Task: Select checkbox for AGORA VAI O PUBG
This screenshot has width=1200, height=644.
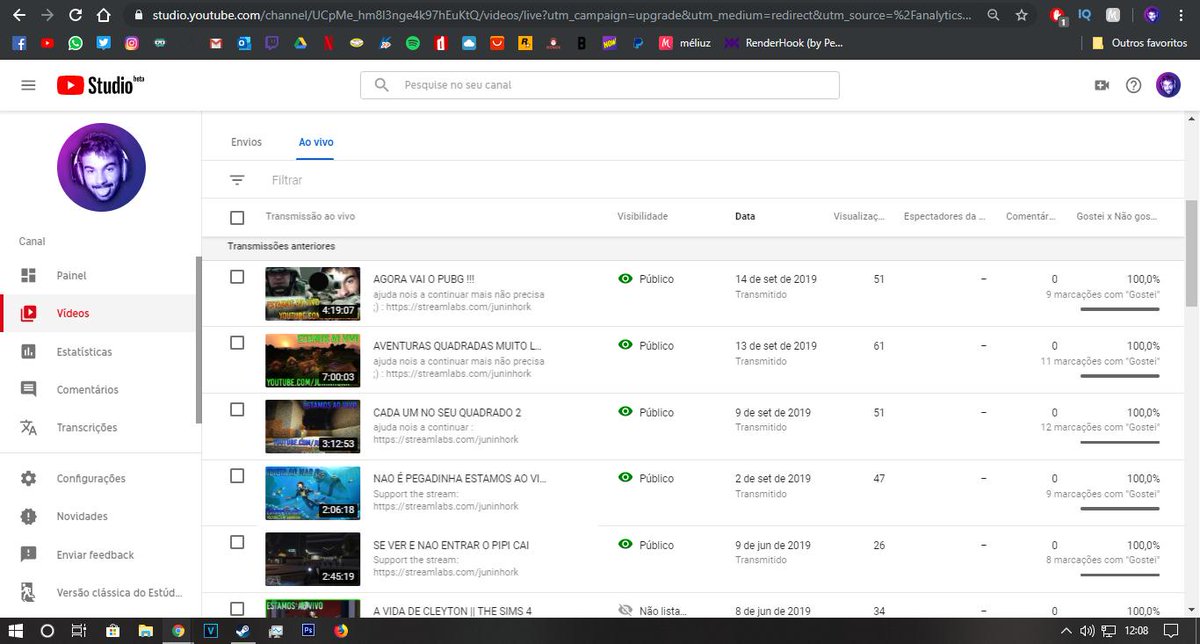Action: [x=237, y=276]
